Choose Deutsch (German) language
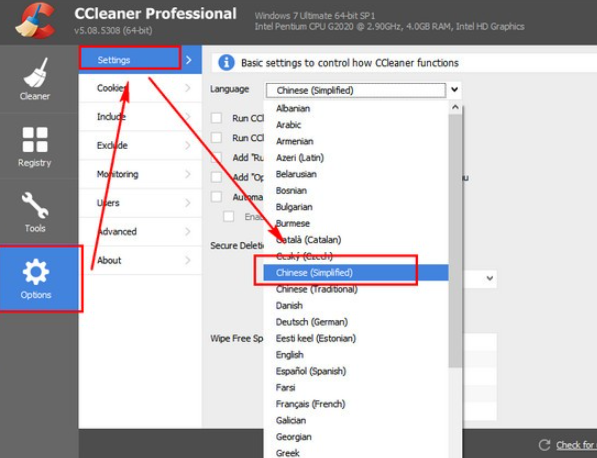Viewport: 597px width, 458px height. point(356,322)
